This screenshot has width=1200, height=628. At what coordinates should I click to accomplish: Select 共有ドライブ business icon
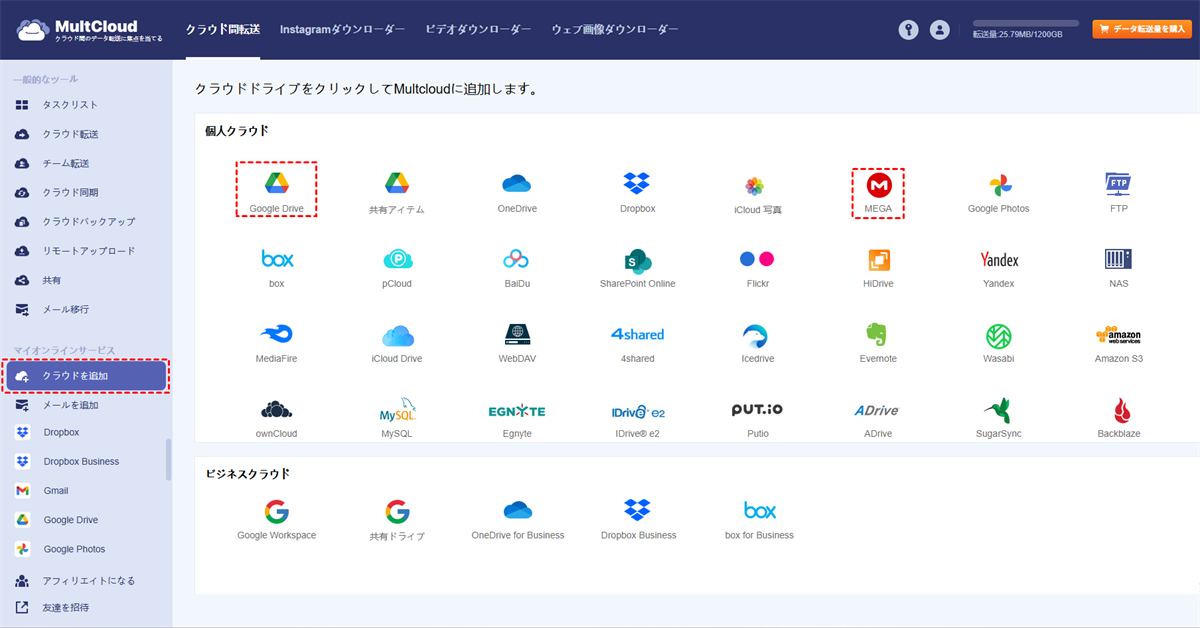(x=397, y=512)
